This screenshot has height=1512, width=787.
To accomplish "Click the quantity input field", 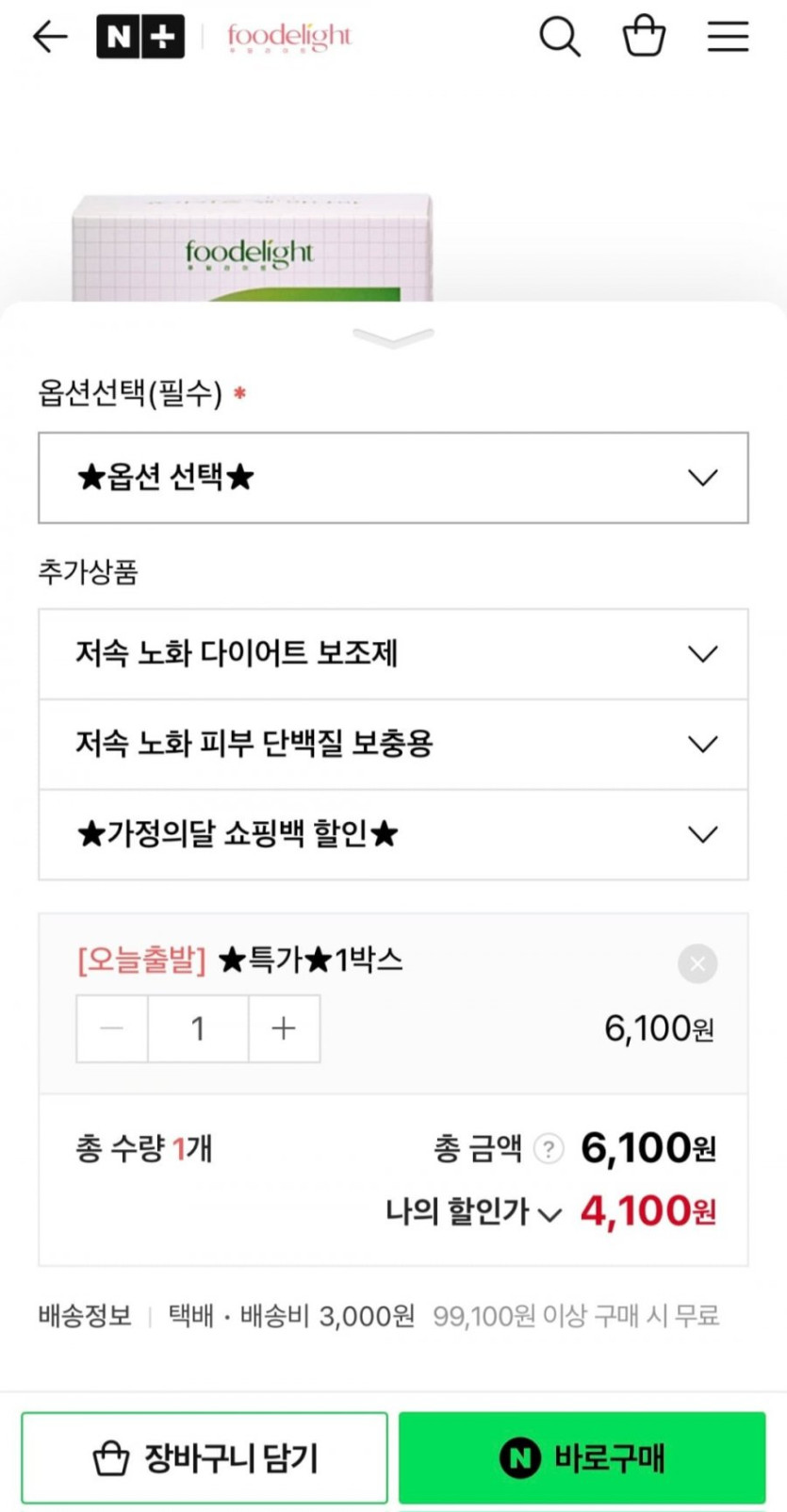I will [x=198, y=1028].
